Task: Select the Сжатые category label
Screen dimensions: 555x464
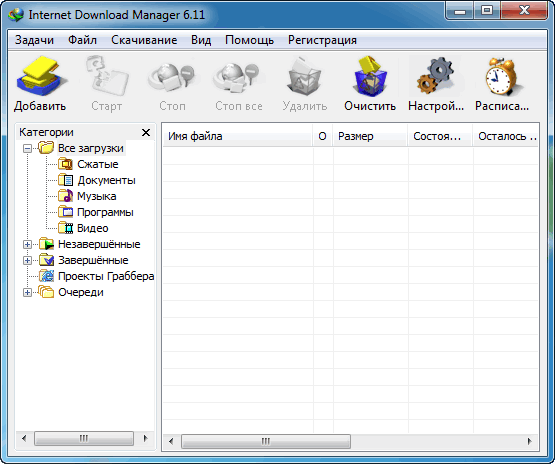Action: point(98,165)
